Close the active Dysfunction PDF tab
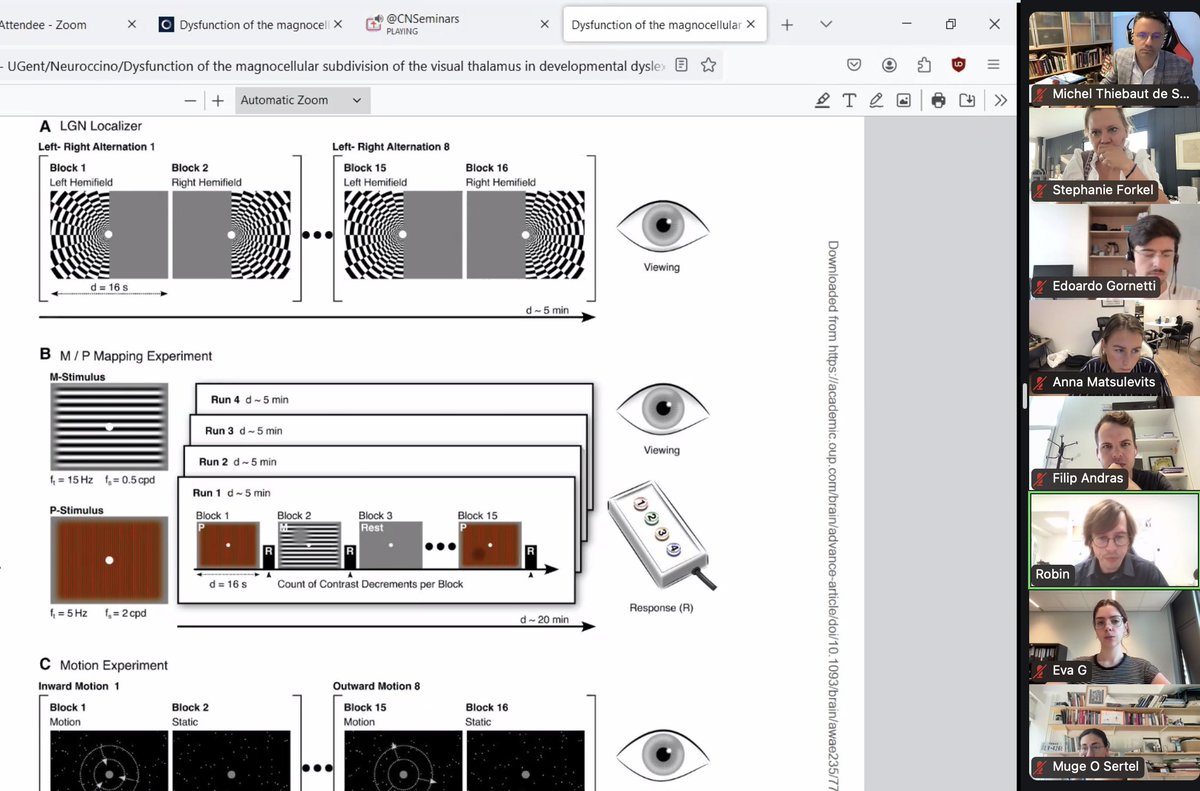The image size is (1200, 791). coord(752,25)
